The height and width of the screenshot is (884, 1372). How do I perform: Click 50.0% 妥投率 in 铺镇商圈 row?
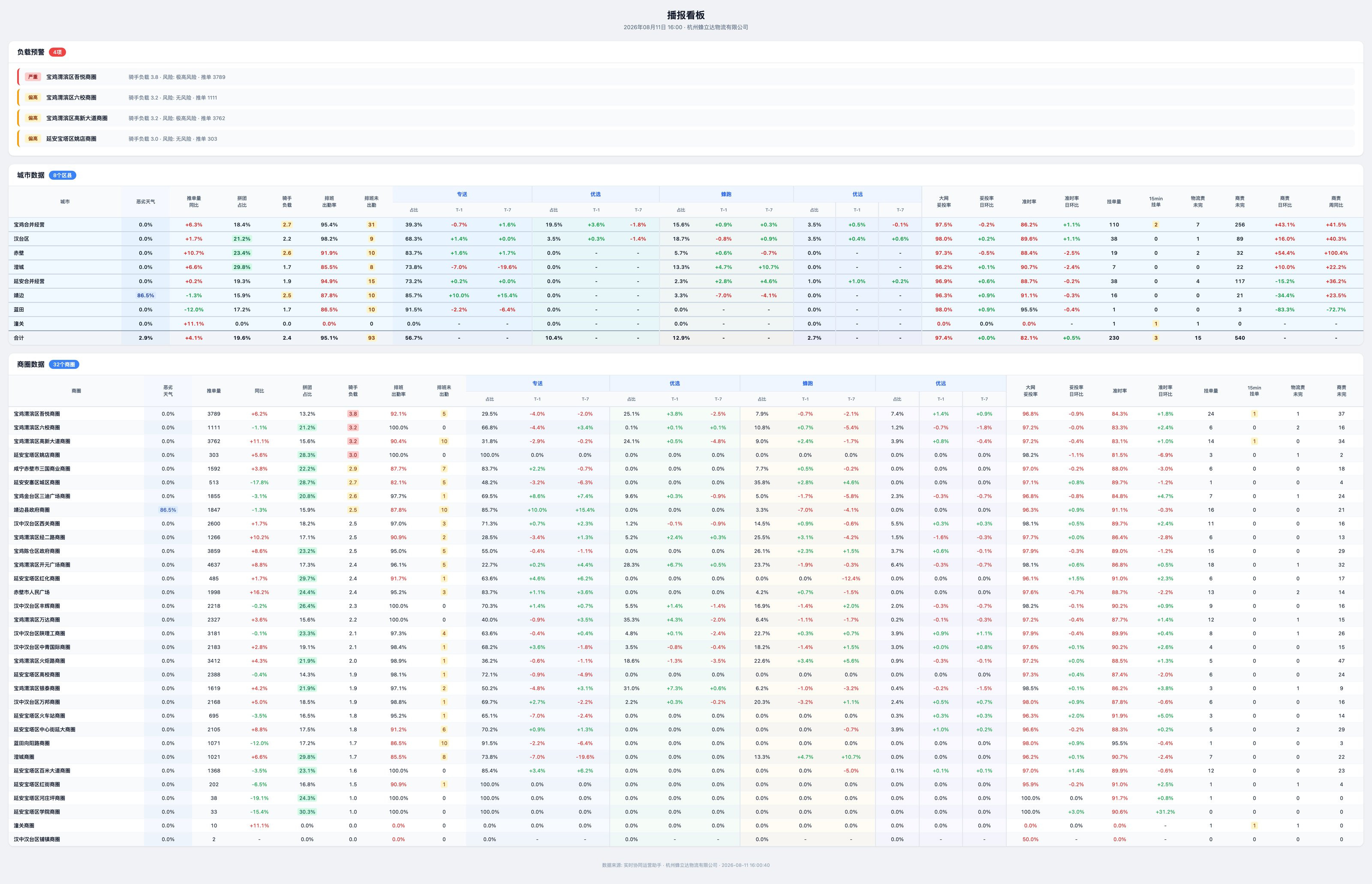coord(1031,839)
